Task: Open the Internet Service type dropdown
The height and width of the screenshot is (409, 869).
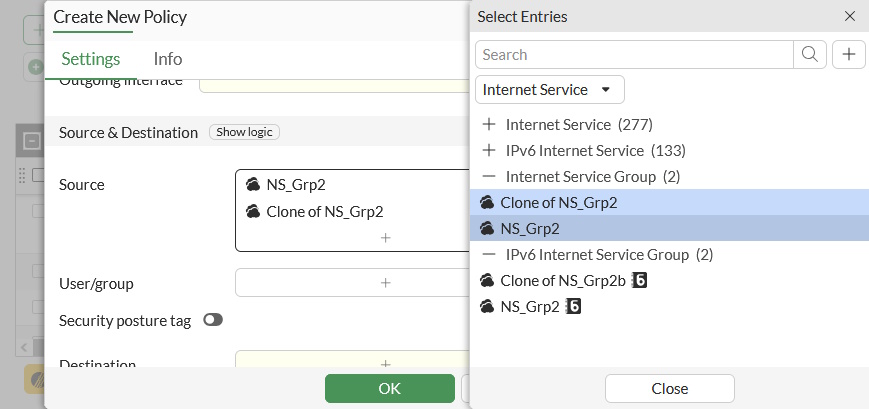Action: (550, 90)
